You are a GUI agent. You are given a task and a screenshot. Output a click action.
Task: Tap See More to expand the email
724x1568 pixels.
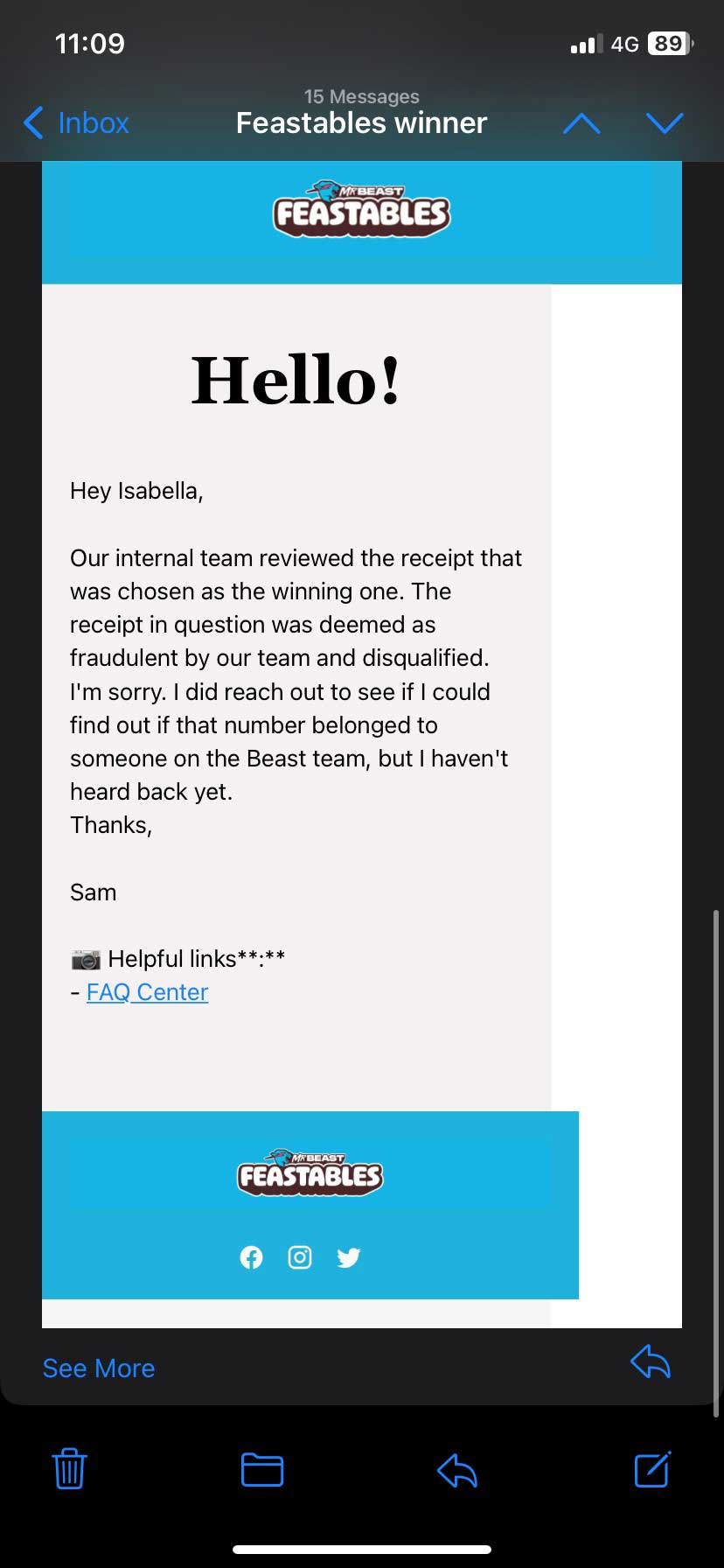pos(98,1368)
